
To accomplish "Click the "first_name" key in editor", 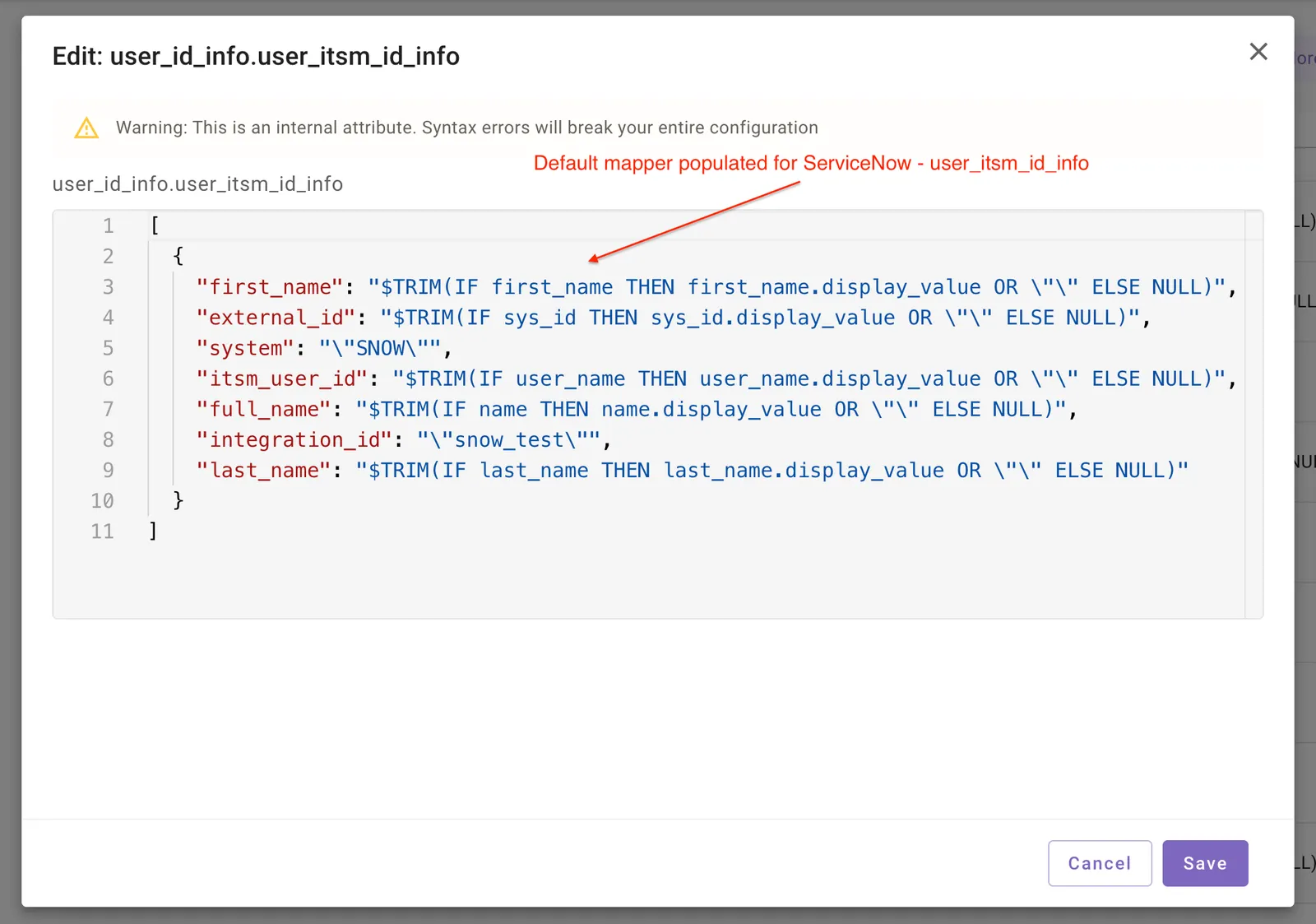I will coord(270,287).
